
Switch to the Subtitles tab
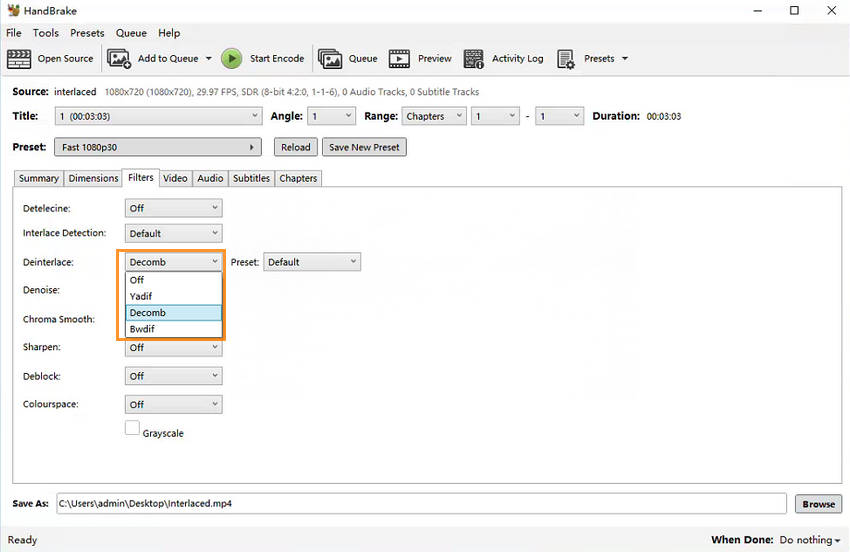coord(251,178)
